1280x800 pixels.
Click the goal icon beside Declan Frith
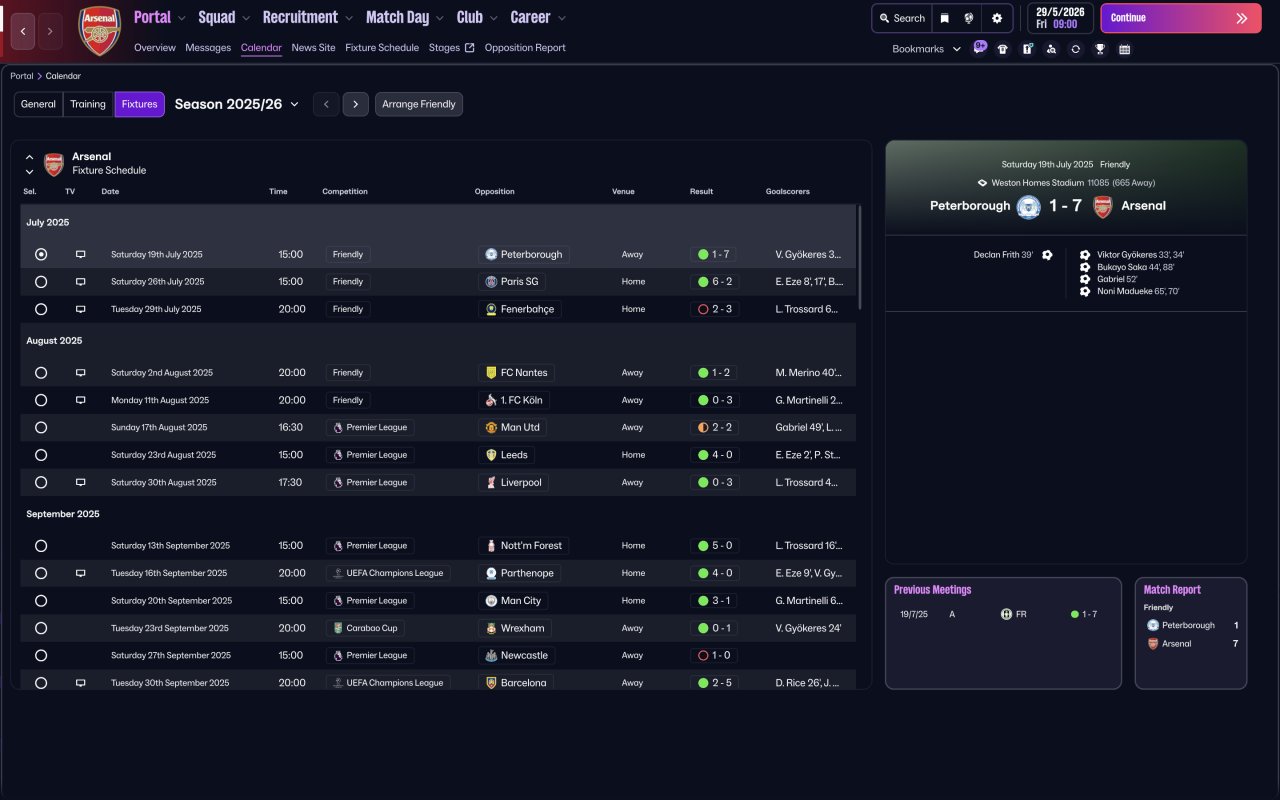click(1047, 255)
